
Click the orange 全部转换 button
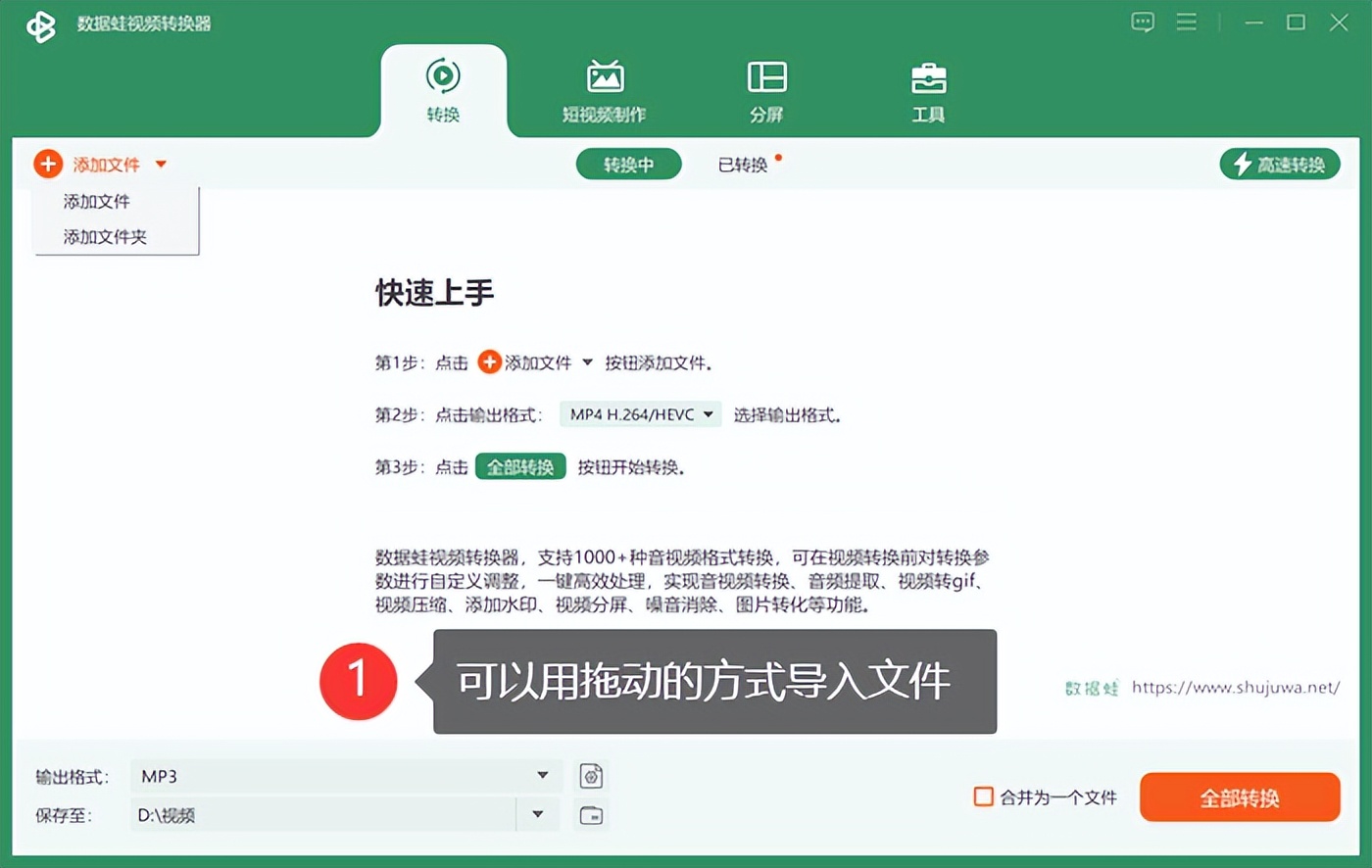[x=1239, y=797]
